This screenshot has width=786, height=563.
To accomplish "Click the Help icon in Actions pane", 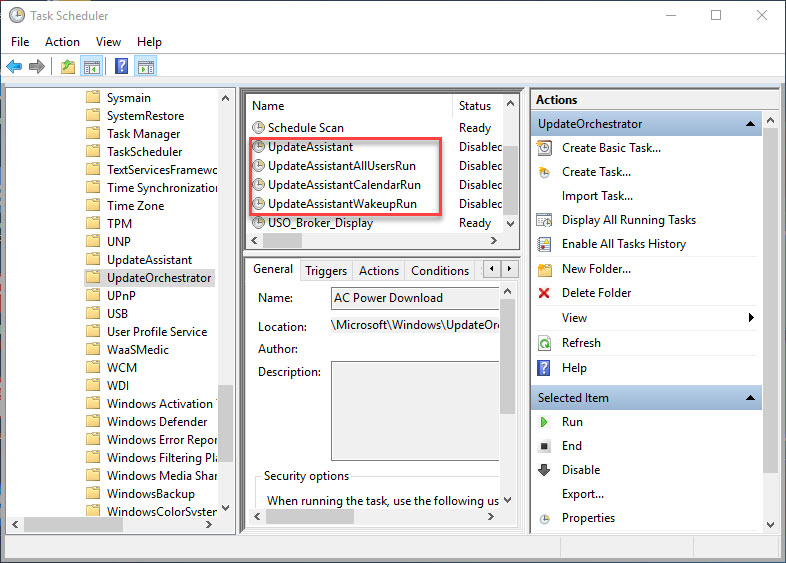I will point(544,368).
